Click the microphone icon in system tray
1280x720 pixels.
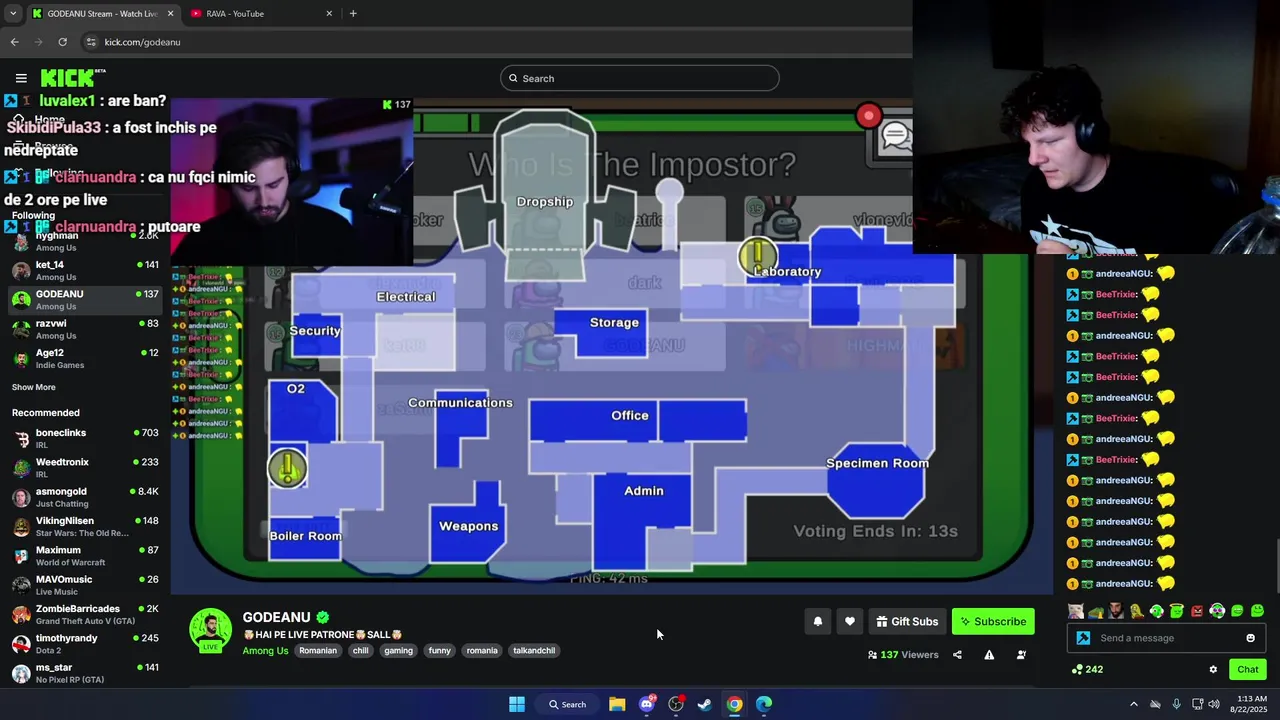pyautogui.click(x=1177, y=704)
